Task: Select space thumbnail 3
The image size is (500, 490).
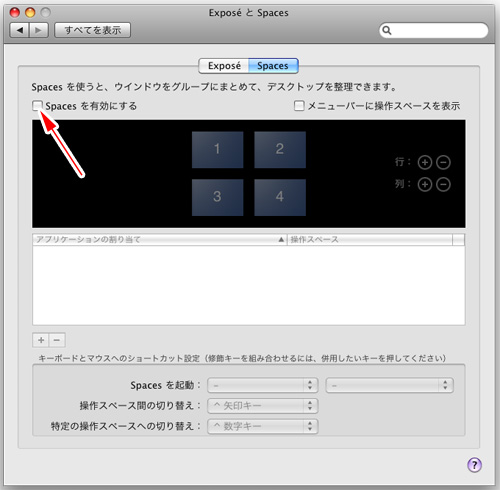Action: (x=217, y=197)
